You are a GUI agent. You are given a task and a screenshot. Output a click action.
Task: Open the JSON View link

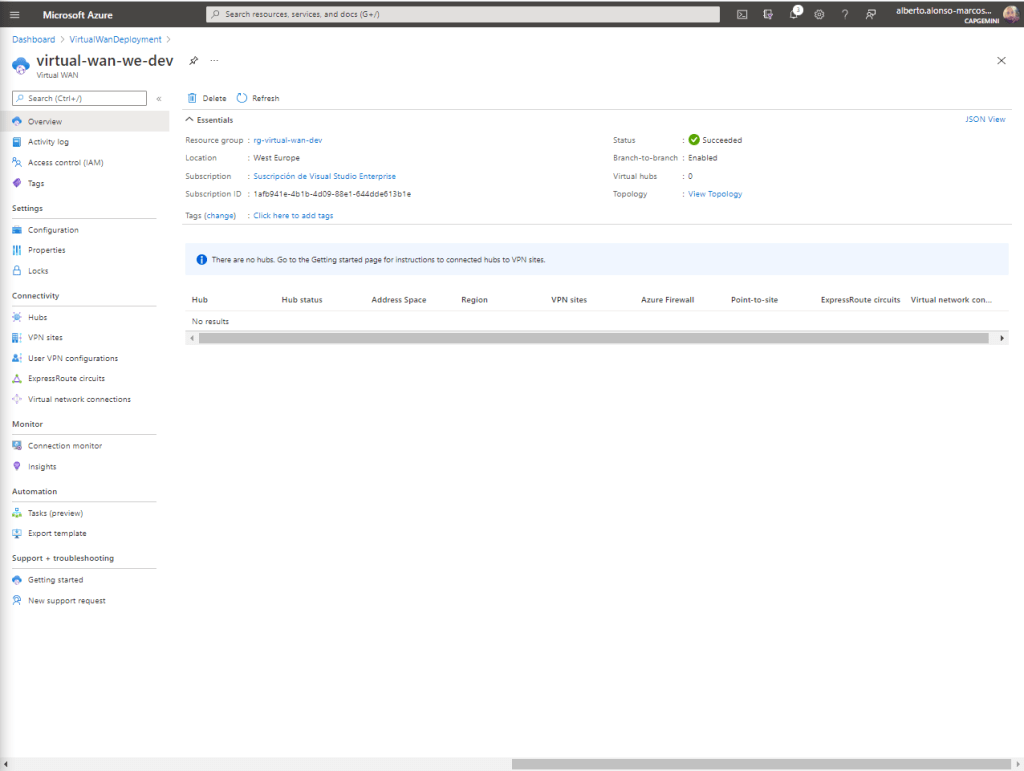pyautogui.click(x=984, y=119)
